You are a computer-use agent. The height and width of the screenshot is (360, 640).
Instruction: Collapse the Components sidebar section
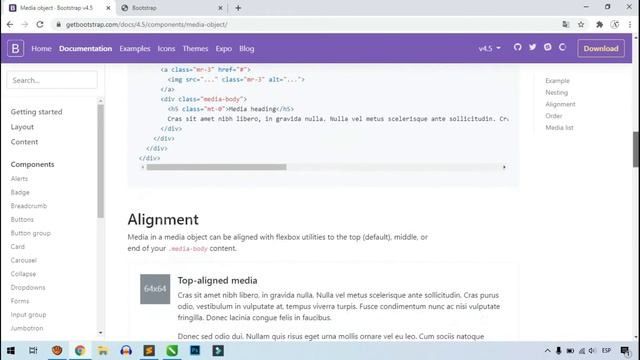[32, 164]
